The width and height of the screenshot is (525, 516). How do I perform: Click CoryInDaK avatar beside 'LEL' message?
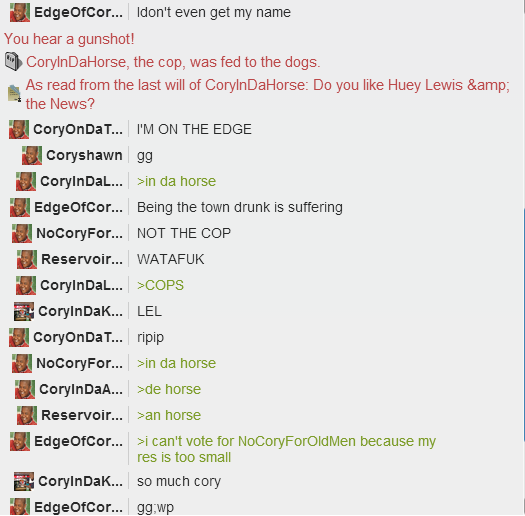coord(24,311)
